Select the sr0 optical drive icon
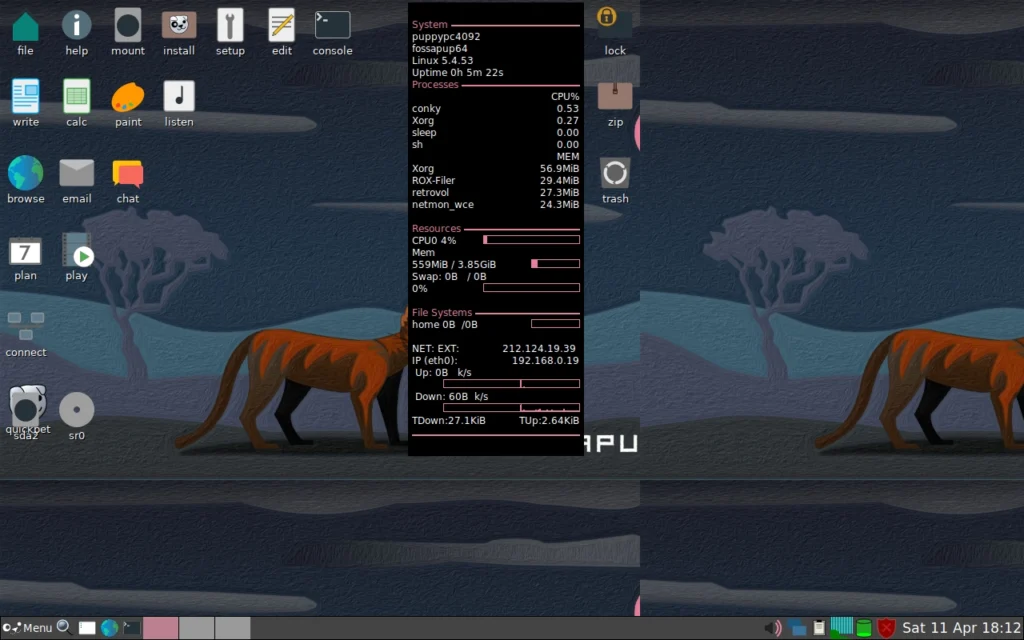The width and height of the screenshot is (1024, 640). [x=76, y=417]
